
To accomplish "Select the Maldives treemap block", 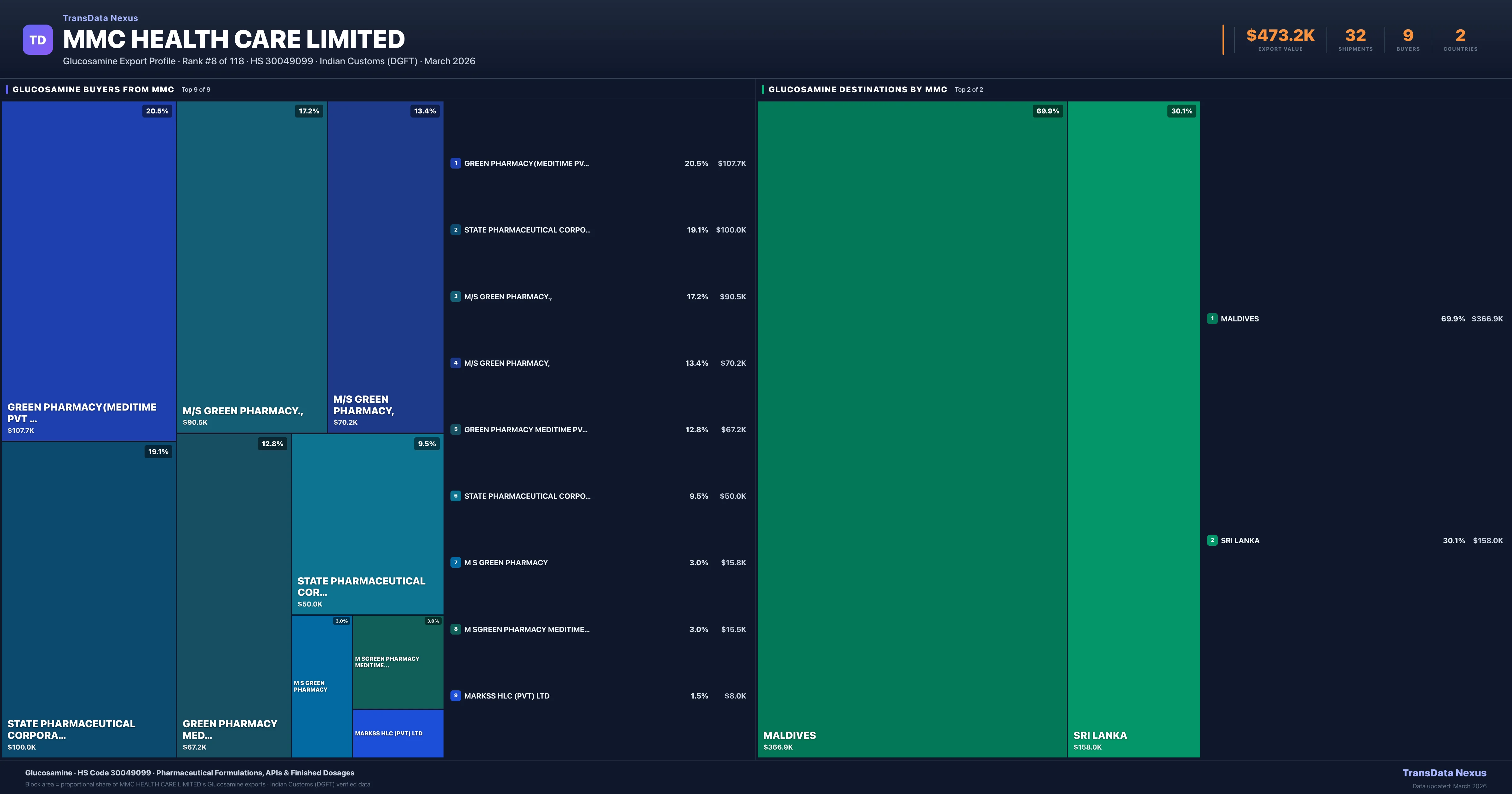I will 912,429.
